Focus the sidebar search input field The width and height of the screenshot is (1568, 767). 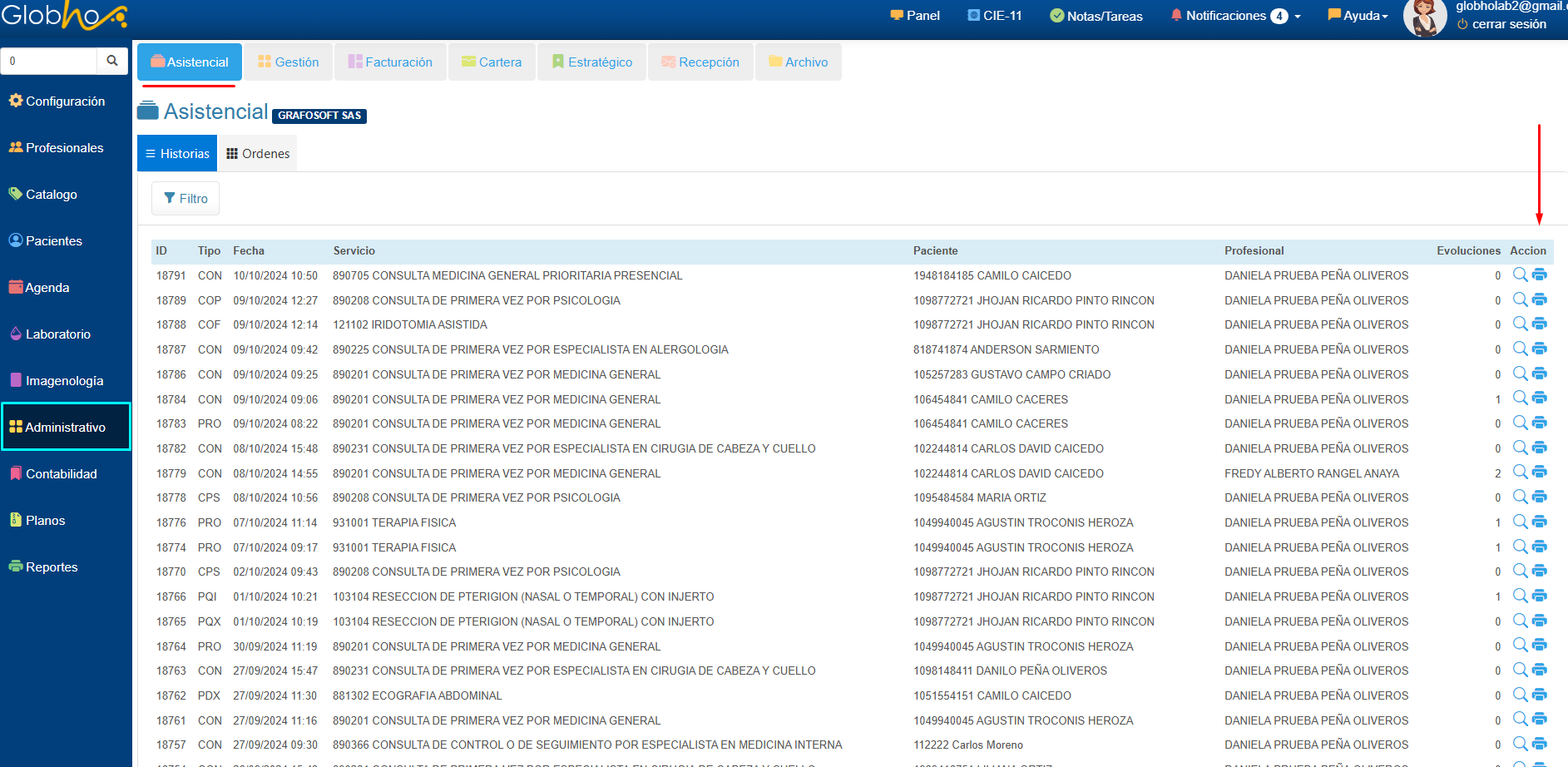click(x=50, y=61)
